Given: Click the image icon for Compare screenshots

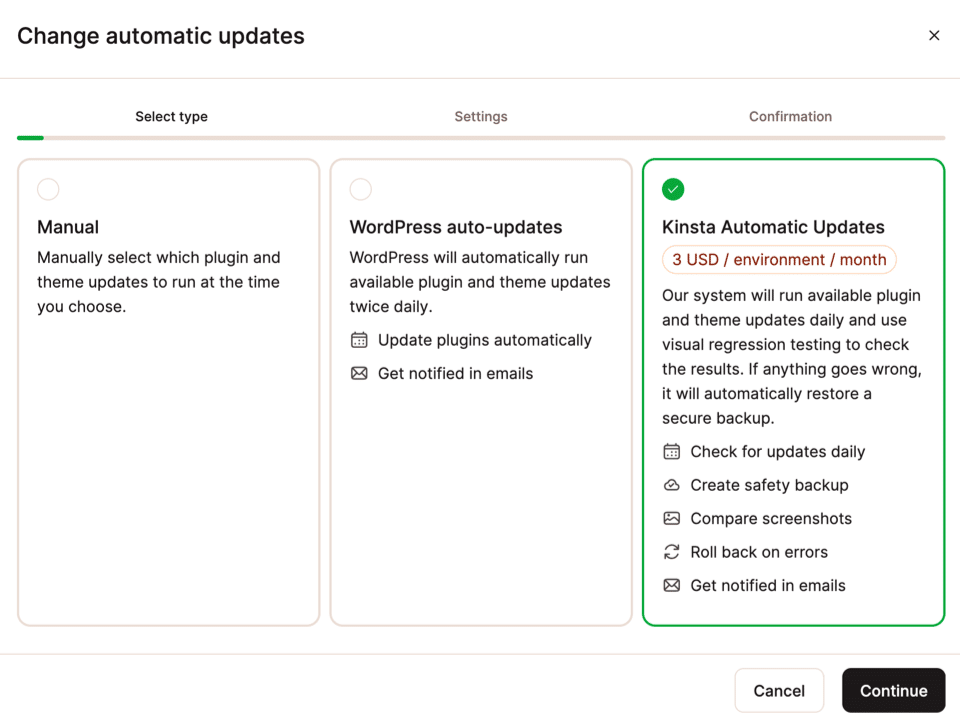Looking at the screenshot, I should click(x=672, y=518).
